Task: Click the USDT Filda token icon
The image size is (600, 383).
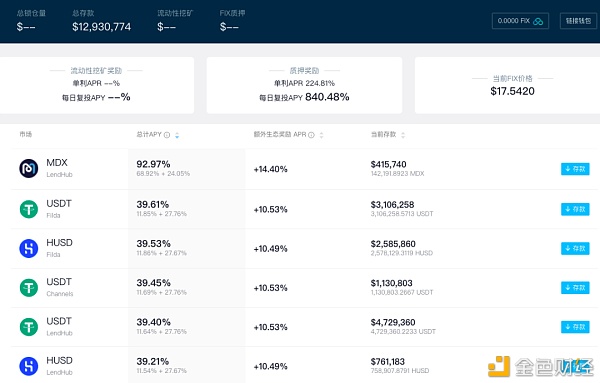Action: pyautogui.click(x=29, y=209)
